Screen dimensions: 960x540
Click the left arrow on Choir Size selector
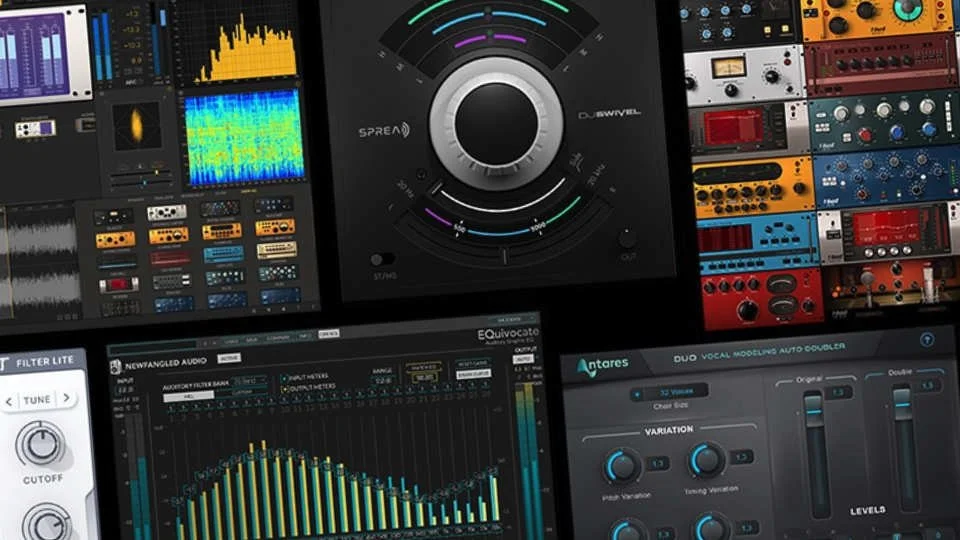pyautogui.click(x=637, y=394)
